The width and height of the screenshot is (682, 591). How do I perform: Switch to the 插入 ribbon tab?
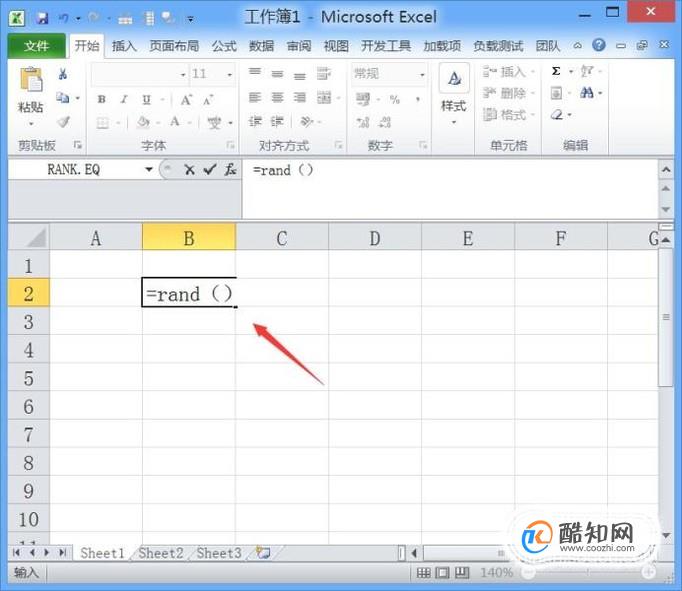point(124,46)
